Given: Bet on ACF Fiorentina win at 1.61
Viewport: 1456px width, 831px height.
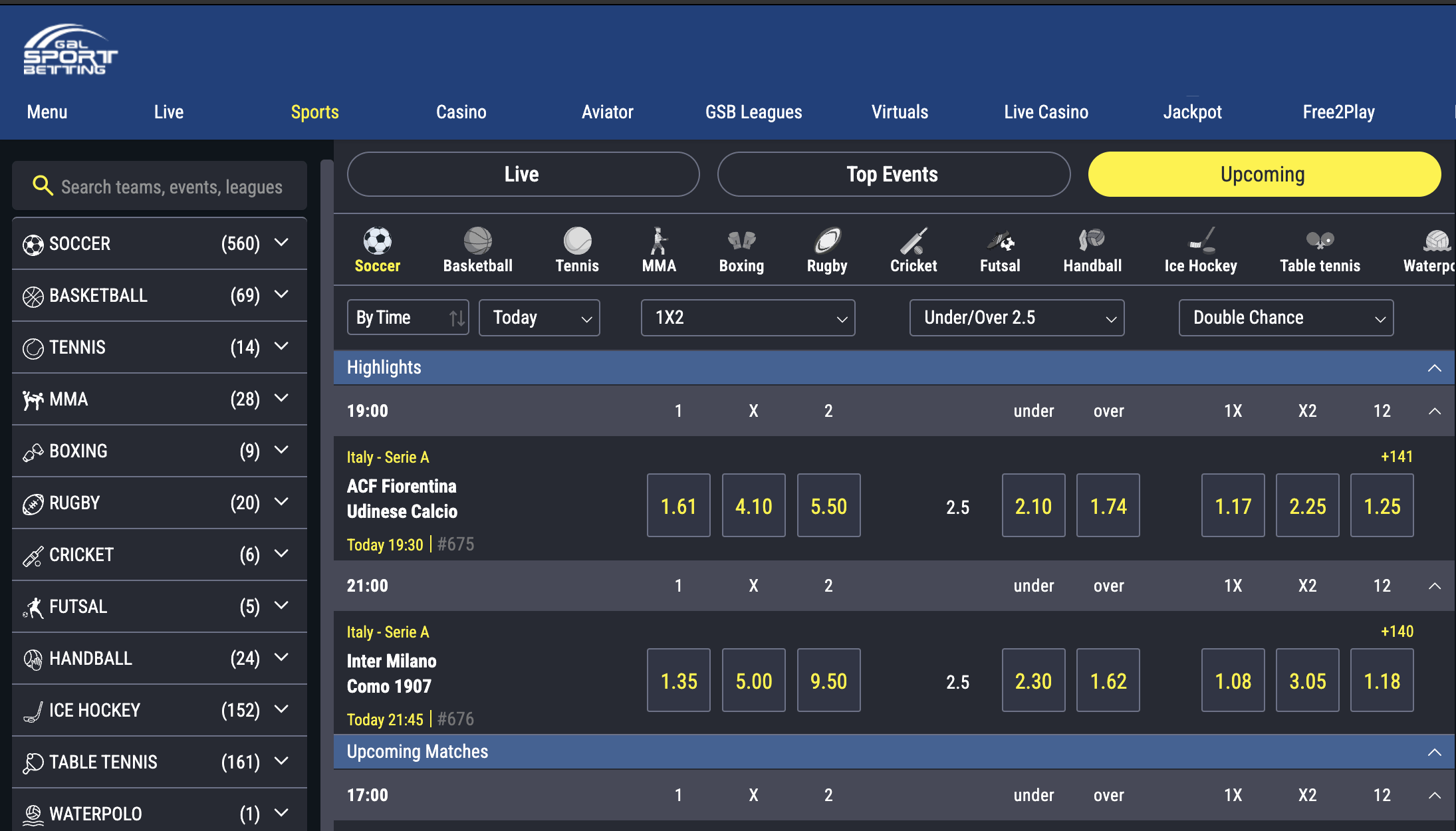Looking at the screenshot, I should 678,506.
